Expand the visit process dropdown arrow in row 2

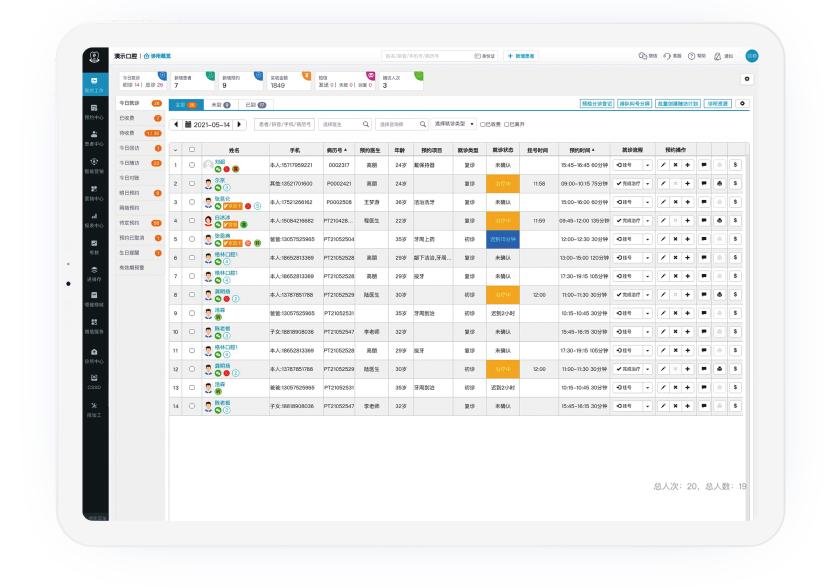[647, 184]
